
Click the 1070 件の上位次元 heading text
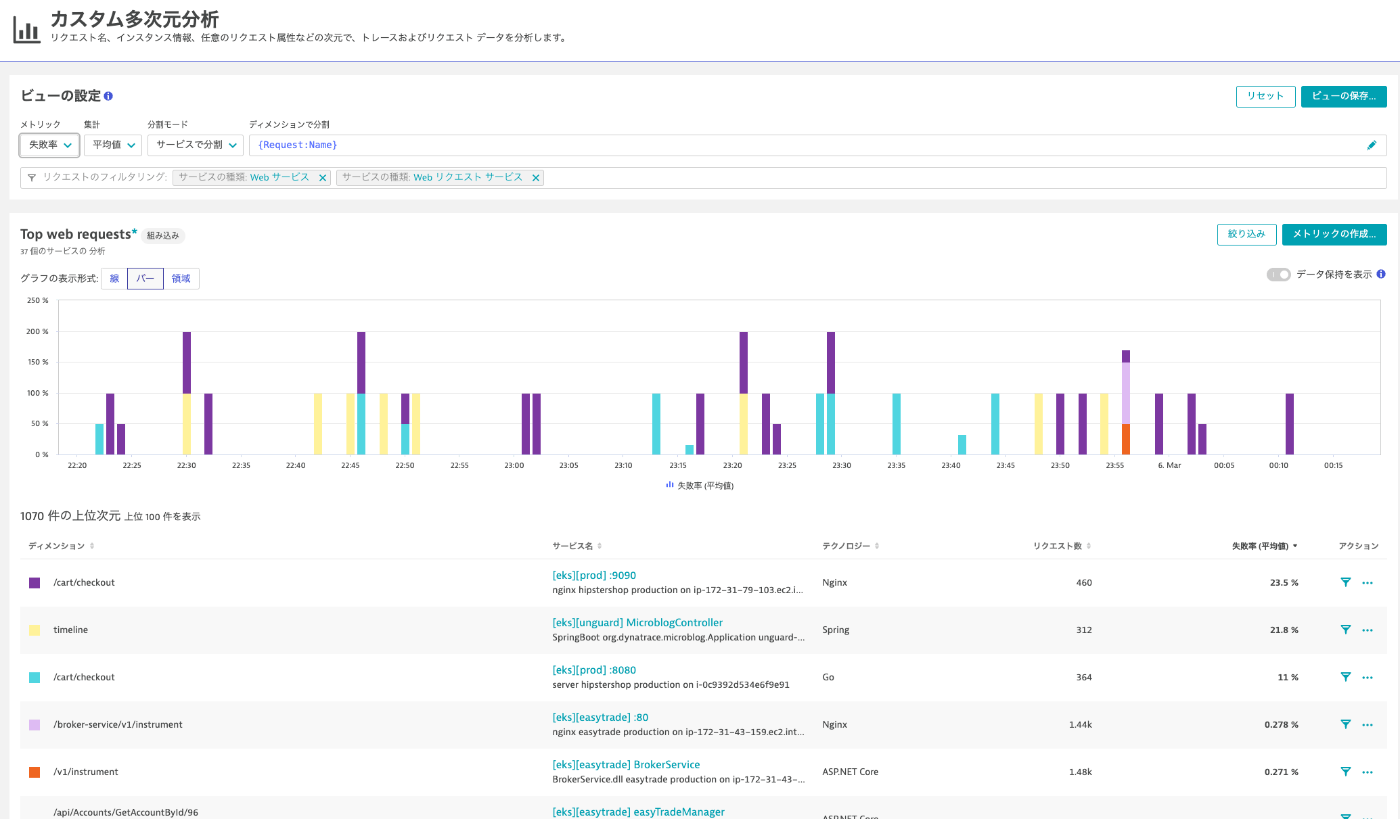click(x=69, y=516)
